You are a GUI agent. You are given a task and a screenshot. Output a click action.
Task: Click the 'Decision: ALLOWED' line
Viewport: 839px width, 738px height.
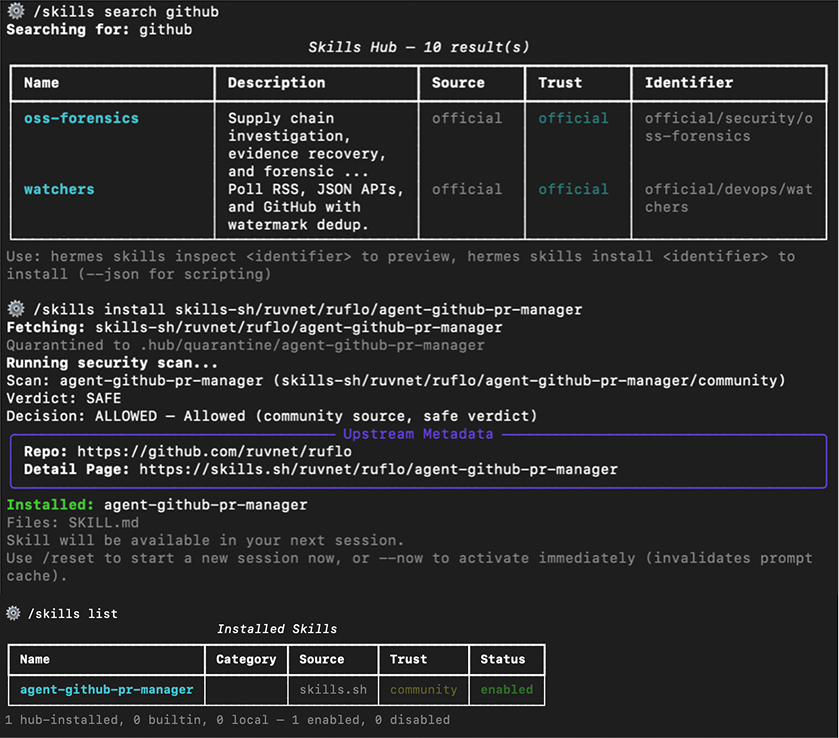[x=271, y=416]
